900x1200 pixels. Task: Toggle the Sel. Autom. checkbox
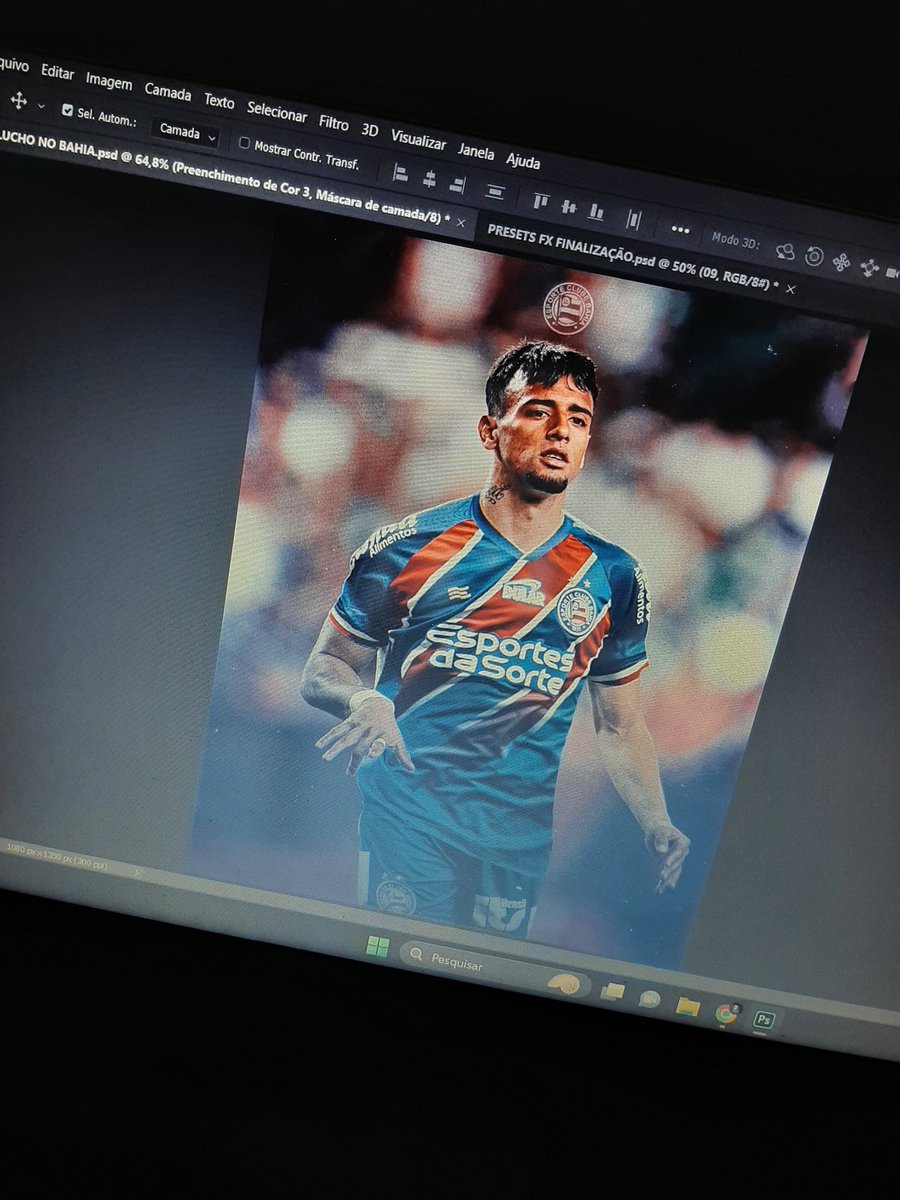point(68,111)
